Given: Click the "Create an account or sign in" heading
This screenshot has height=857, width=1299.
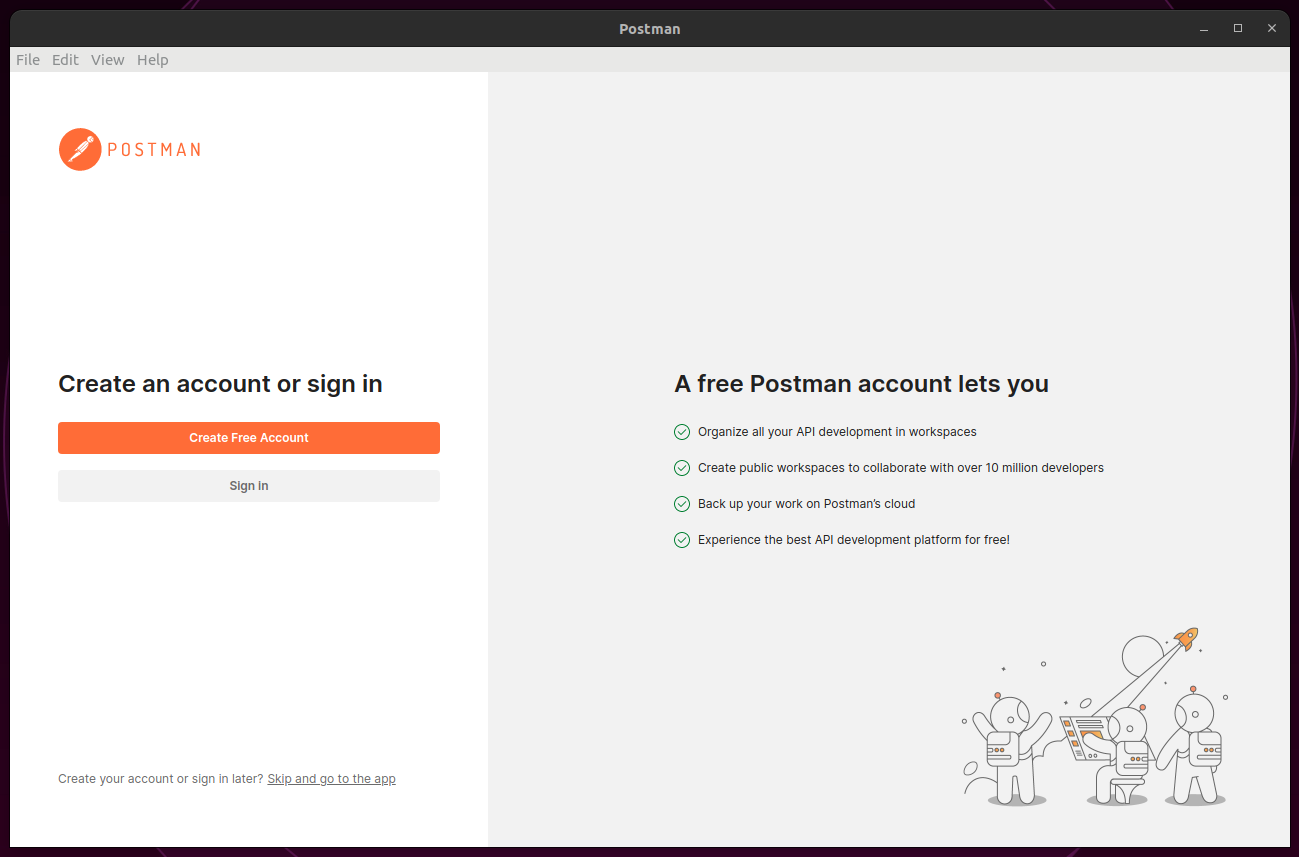Looking at the screenshot, I should pos(219,383).
